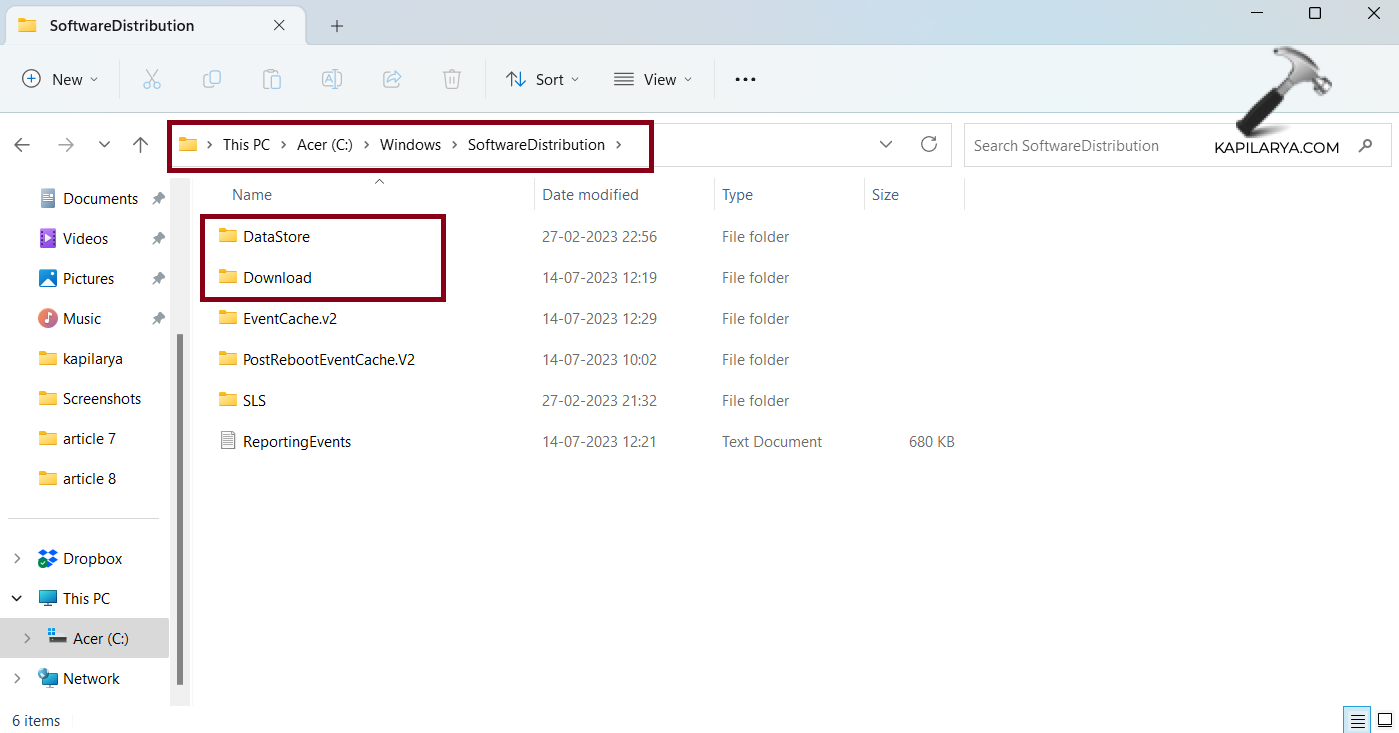Click the New button
Viewport: 1399px width, 733px height.
pos(60,79)
